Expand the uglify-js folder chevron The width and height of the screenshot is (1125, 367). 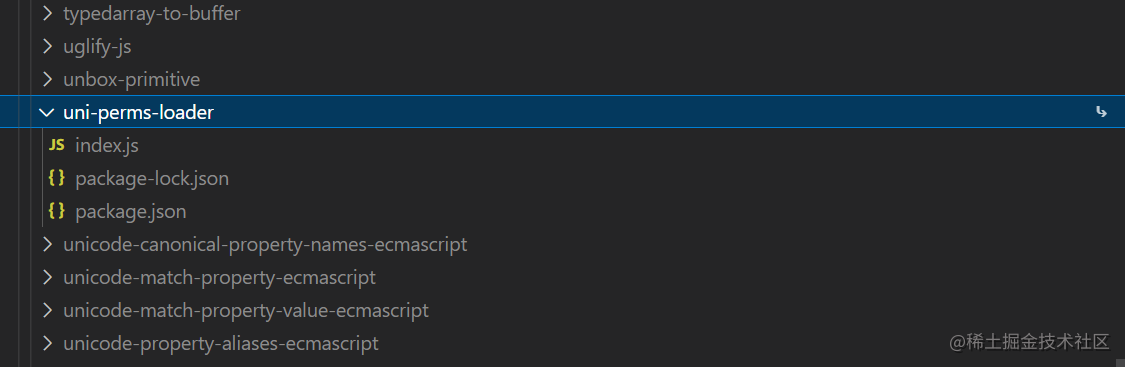tap(47, 47)
